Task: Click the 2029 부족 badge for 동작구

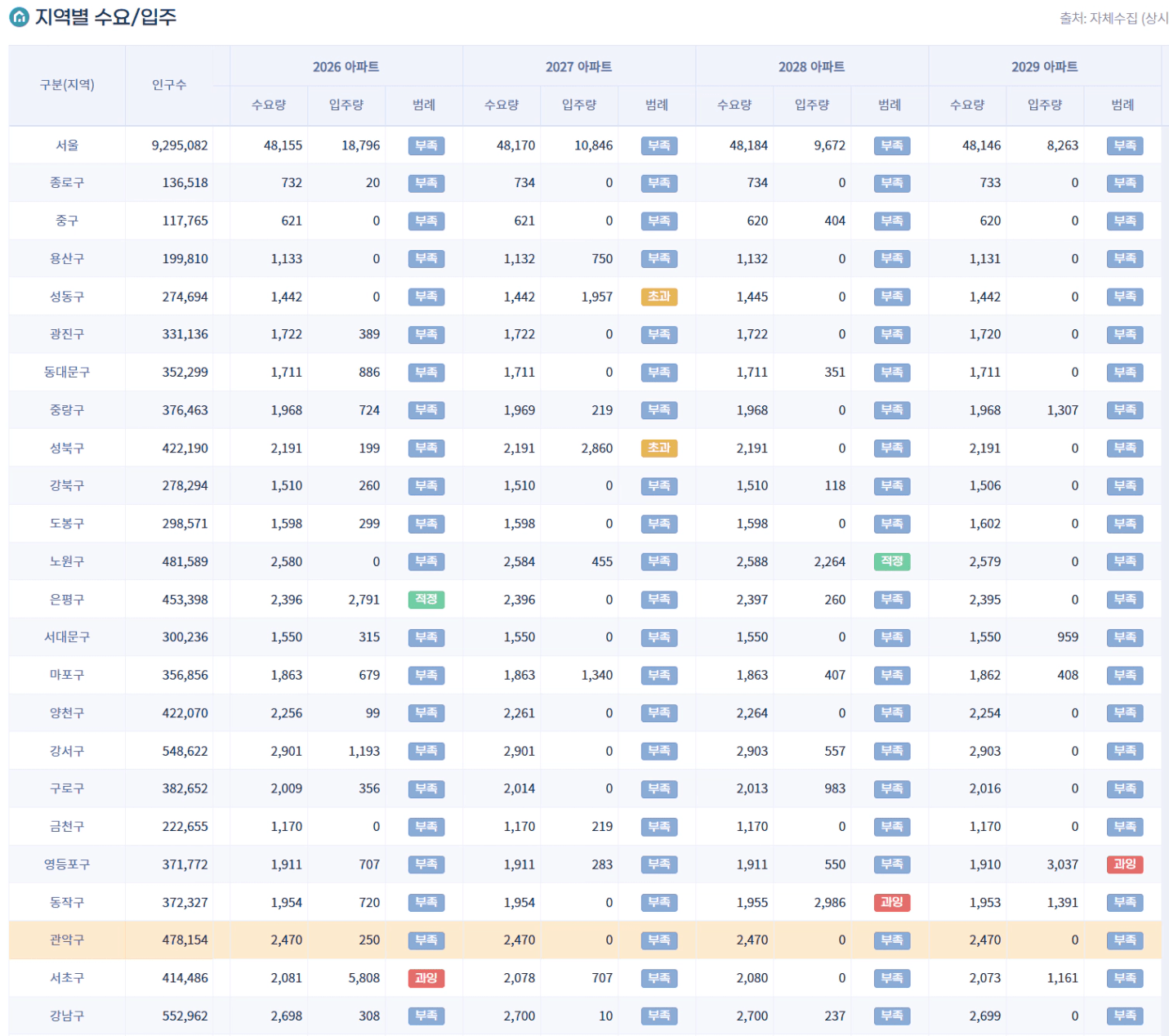Action: (x=1124, y=902)
